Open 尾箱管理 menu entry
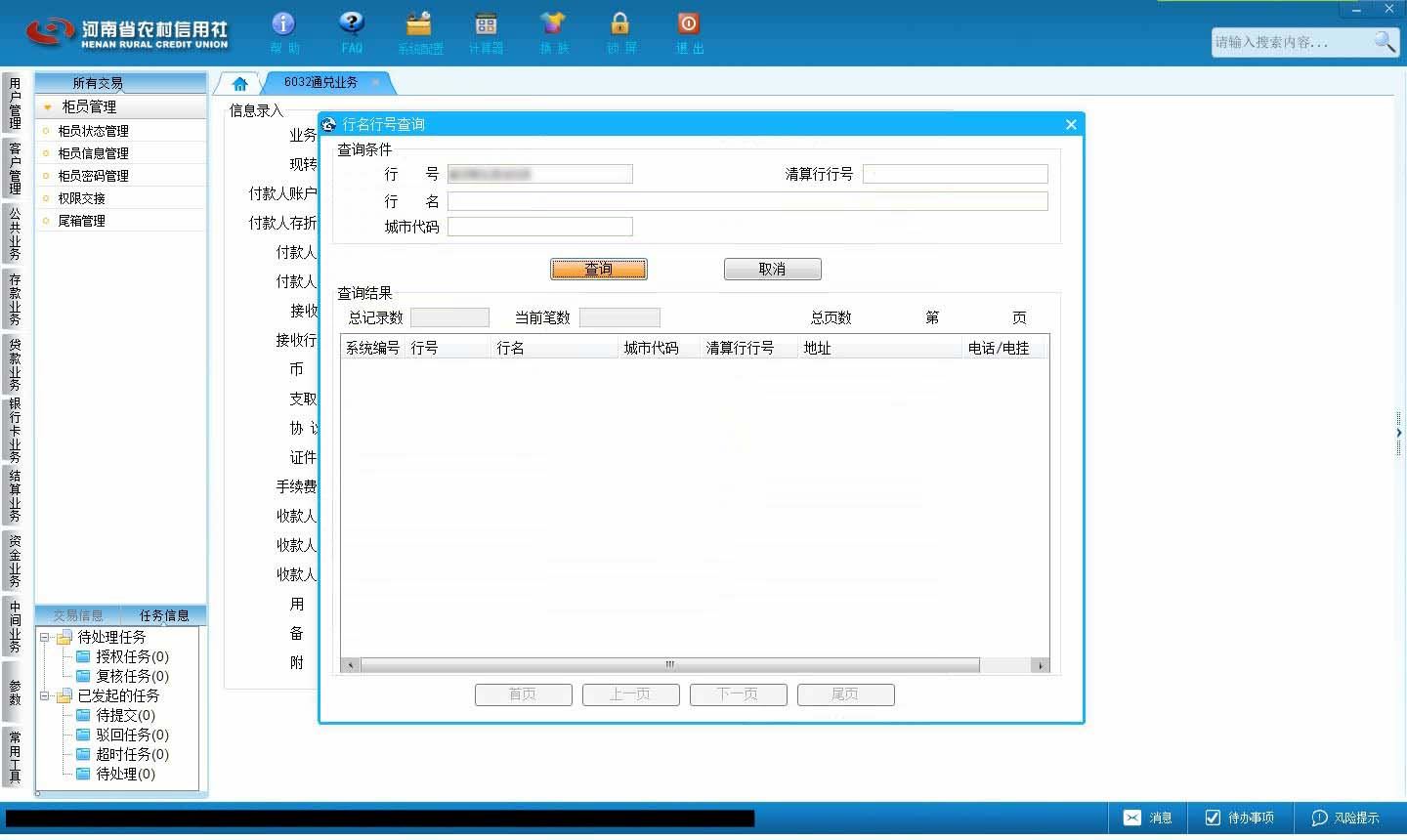Viewport: 1407px width, 840px height. (81, 221)
